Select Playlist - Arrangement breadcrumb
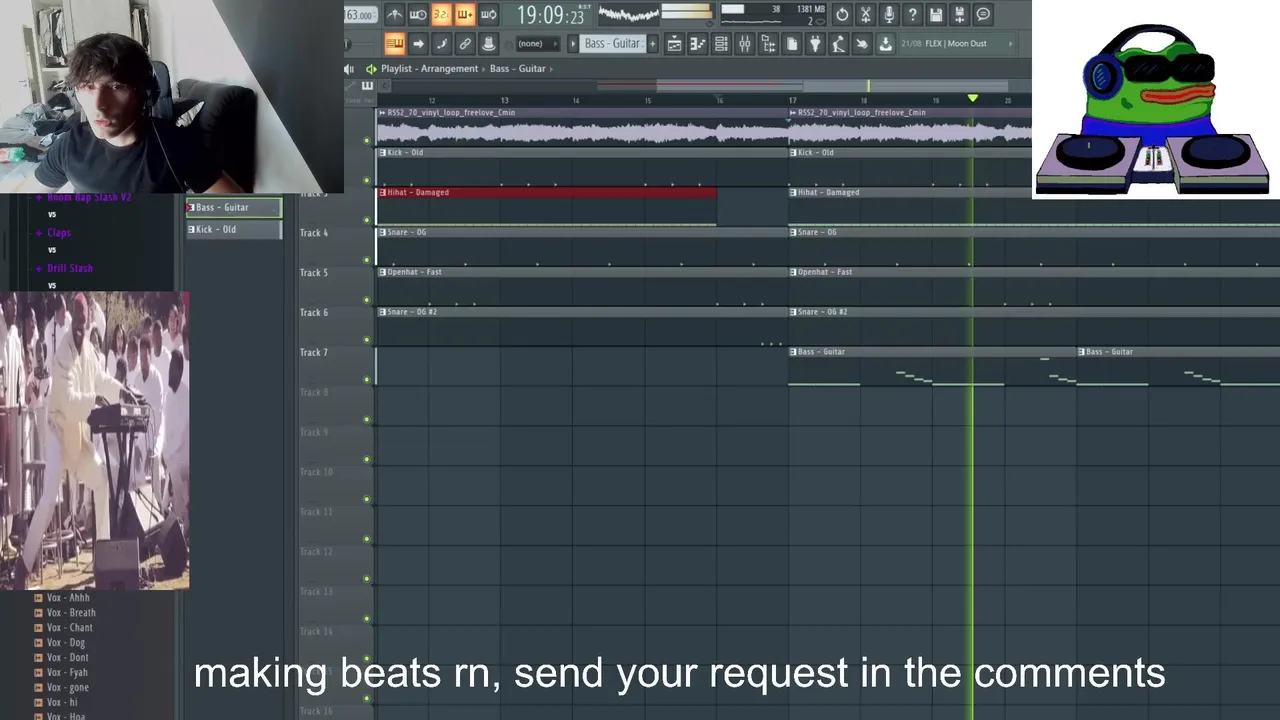Viewport: 1280px width, 720px height. click(430, 69)
